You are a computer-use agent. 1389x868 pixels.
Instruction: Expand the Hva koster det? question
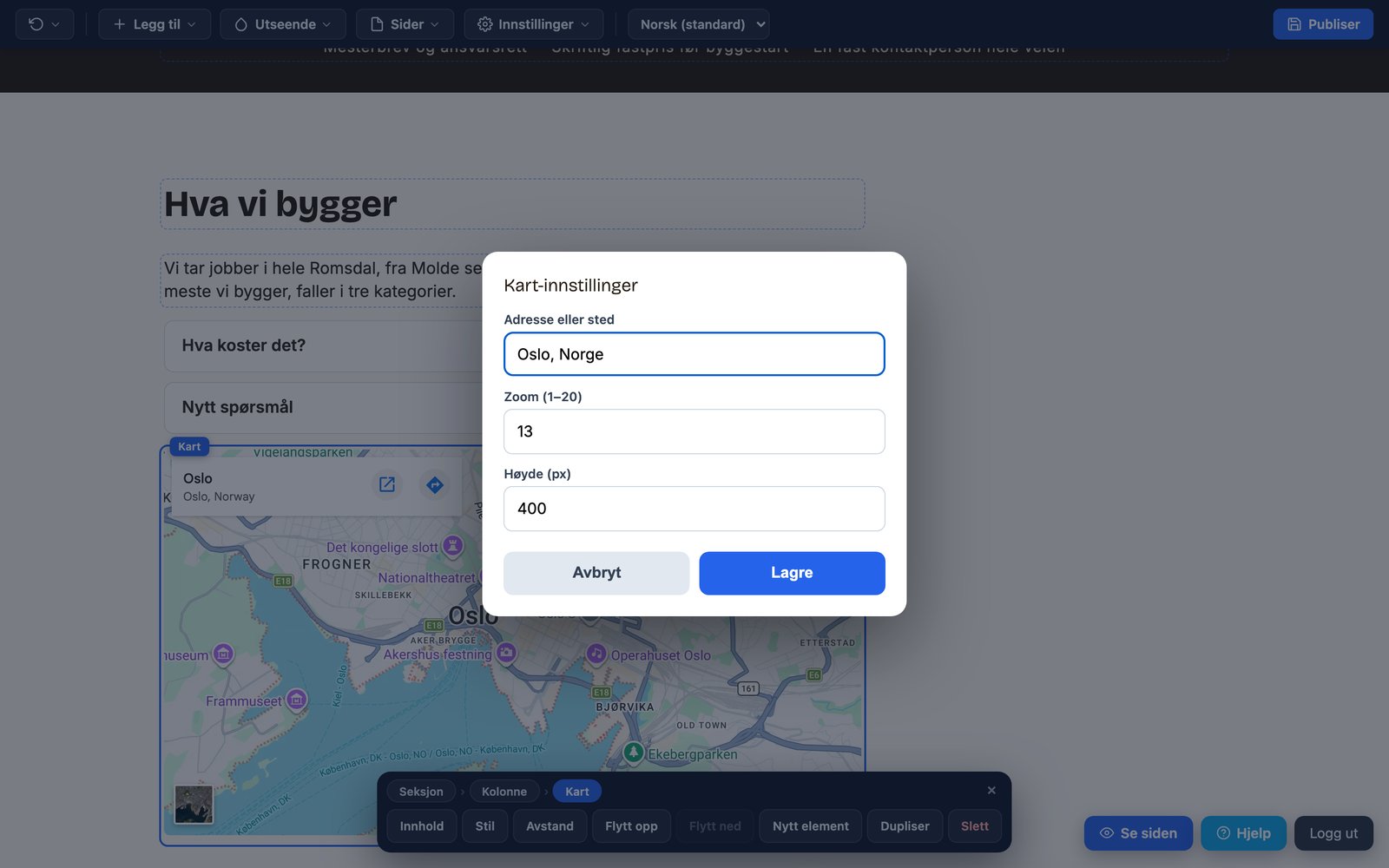click(x=323, y=345)
